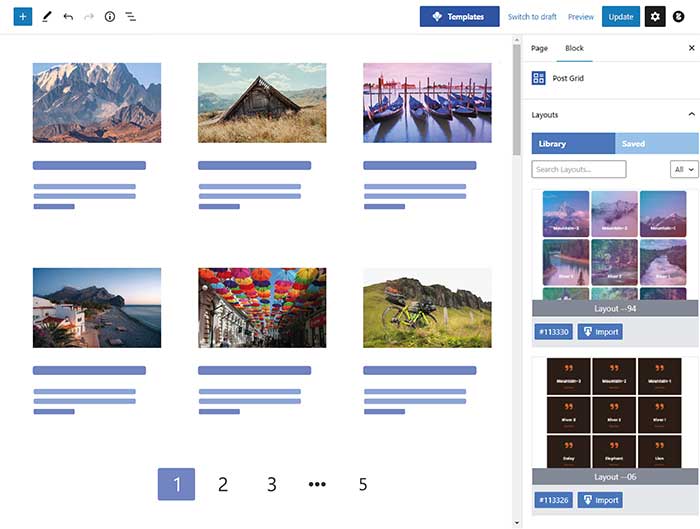The height and width of the screenshot is (529, 700).
Task: Click the block inserter plus icon
Action: [x=23, y=17]
